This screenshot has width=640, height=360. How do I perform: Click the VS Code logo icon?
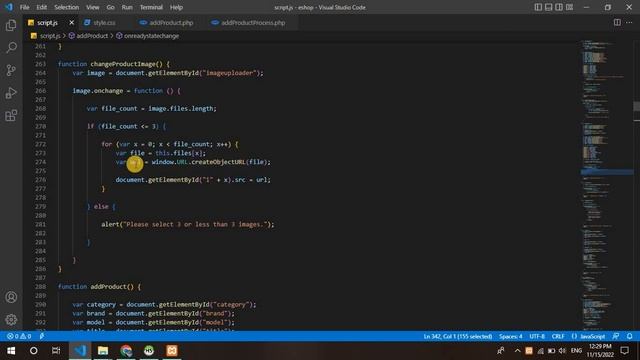click(9, 7)
